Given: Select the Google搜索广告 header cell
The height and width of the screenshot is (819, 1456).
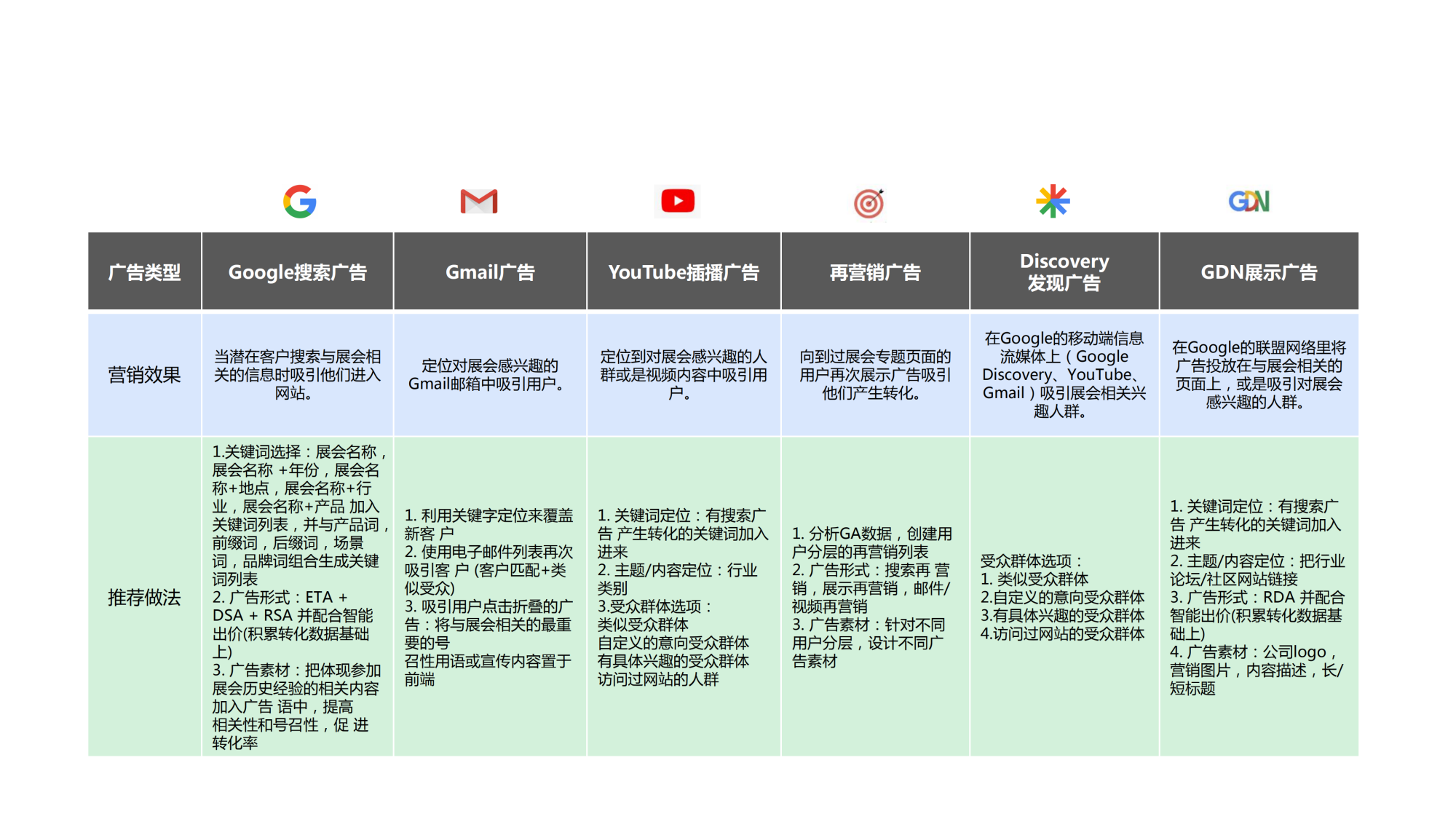Looking at the screenshot, I should [298, 272].
